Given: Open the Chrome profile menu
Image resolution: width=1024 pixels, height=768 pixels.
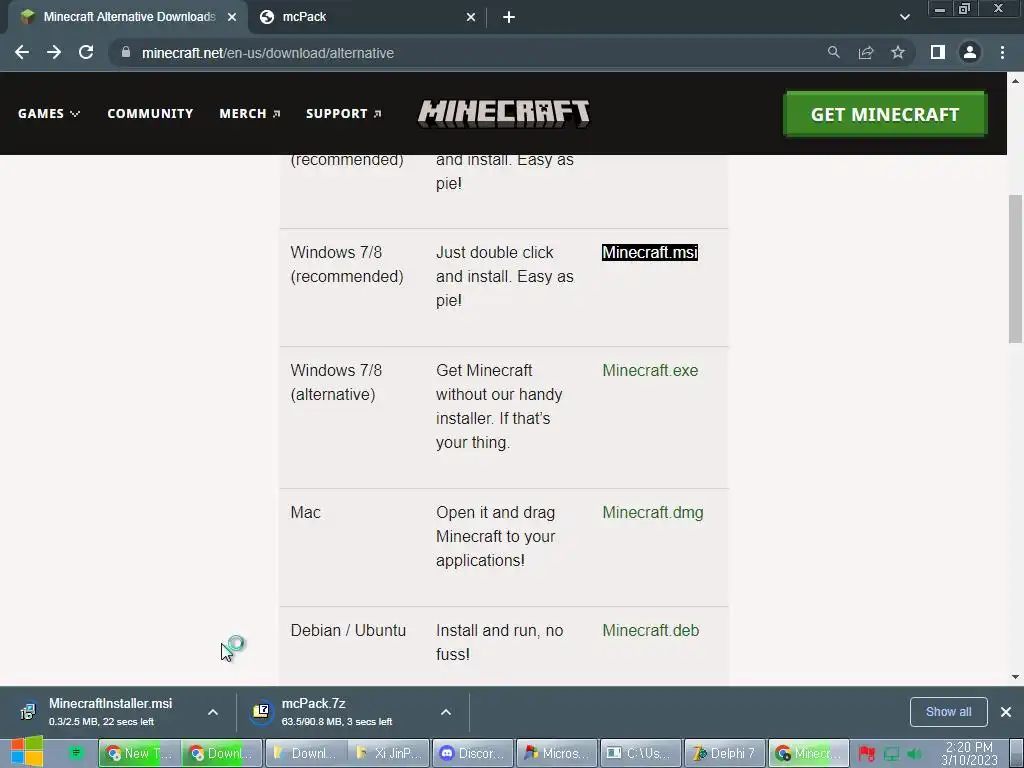Looking at the screenshot, I should [x=970, y=52].
